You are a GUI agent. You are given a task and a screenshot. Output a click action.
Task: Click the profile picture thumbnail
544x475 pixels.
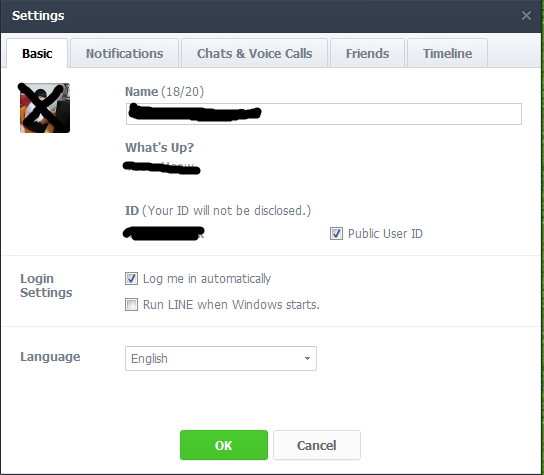coord(45,108)
